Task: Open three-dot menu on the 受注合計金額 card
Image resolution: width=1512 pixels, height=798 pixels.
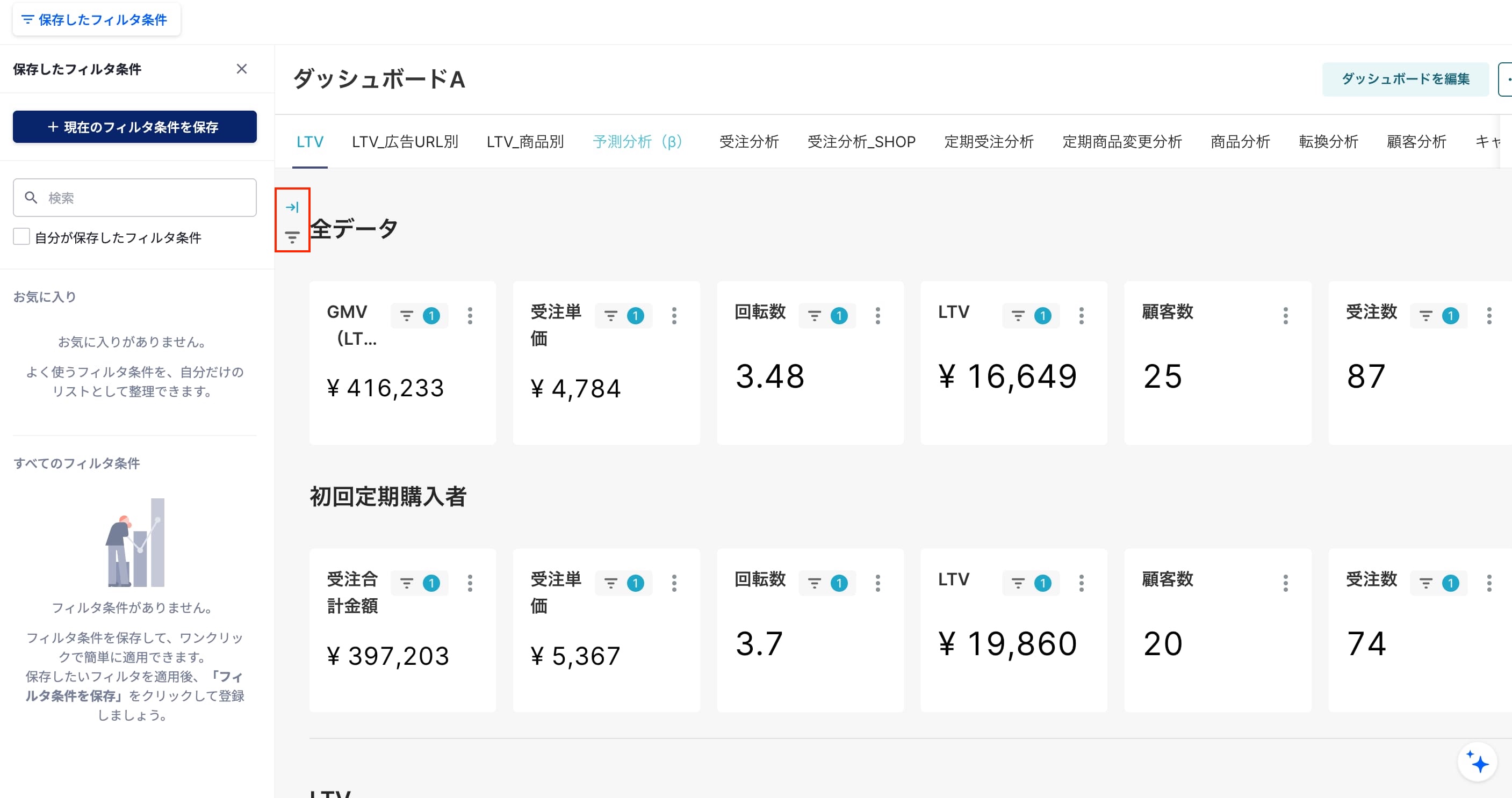Action: click(x=470, y=583)
